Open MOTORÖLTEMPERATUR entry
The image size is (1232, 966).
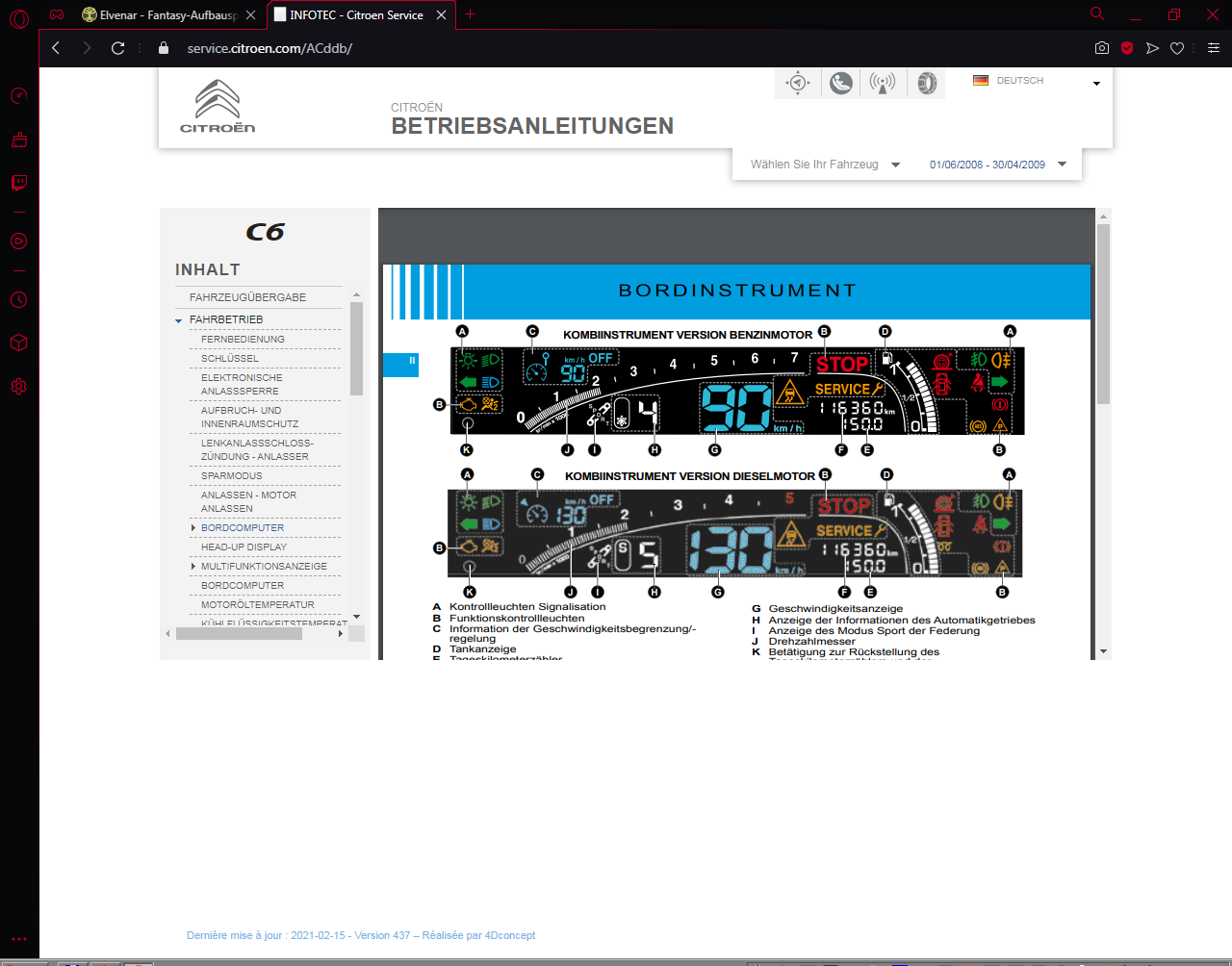click(257, 605)
